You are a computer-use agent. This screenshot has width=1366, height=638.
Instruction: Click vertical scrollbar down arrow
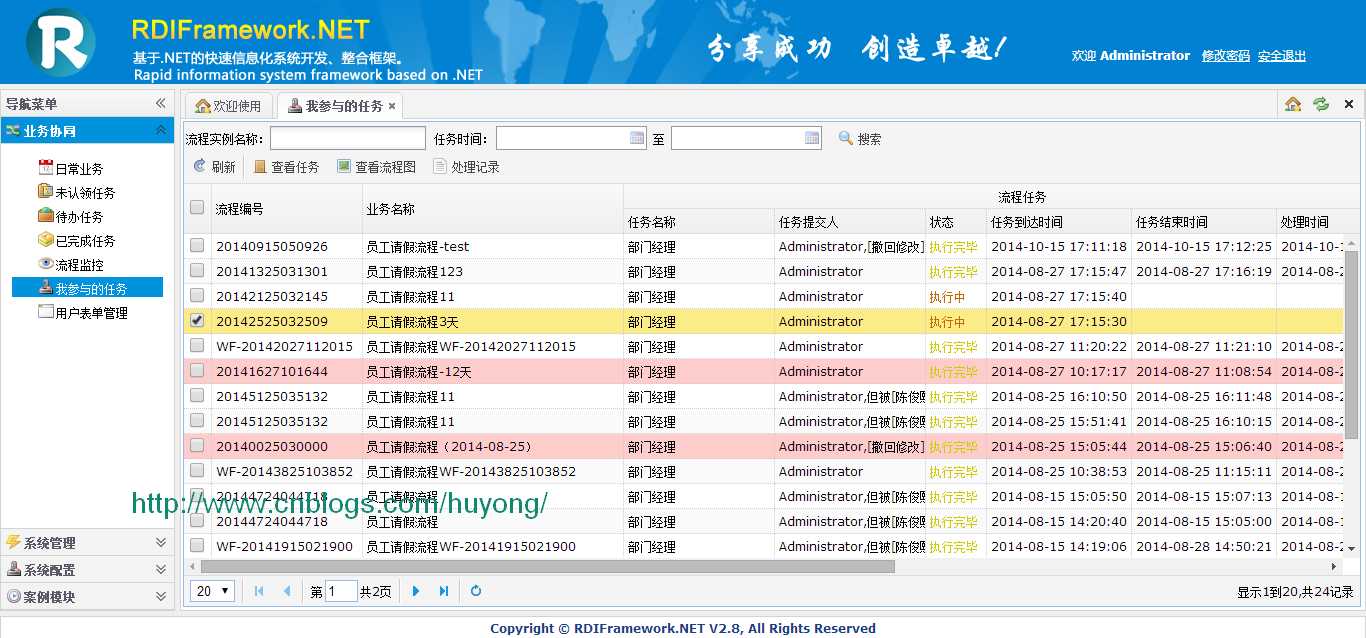click(x=1351, y=548)
